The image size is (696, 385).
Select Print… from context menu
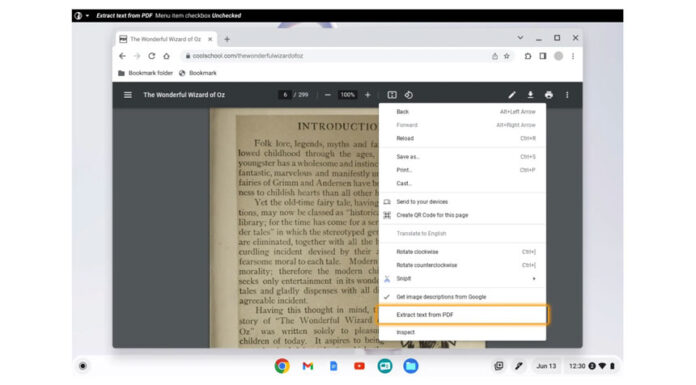click(462, 170)
